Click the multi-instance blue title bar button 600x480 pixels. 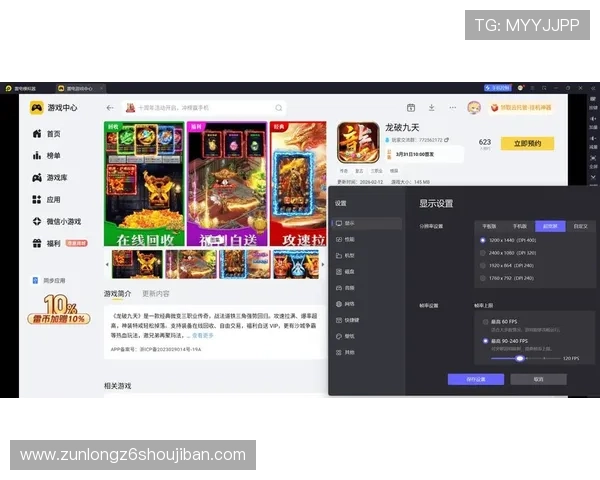coord(497,88)
